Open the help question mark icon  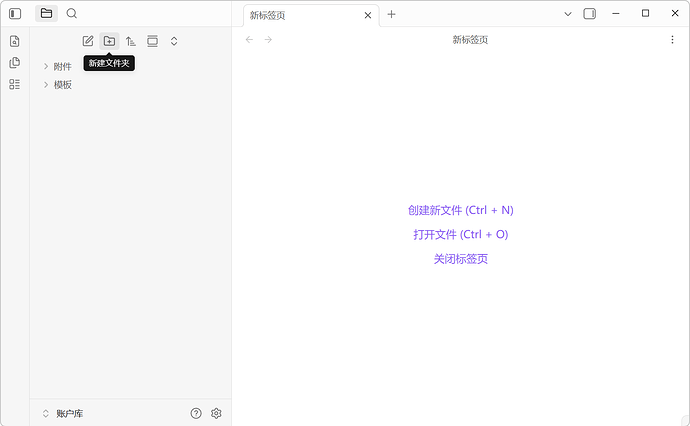[x=196, y=413]
